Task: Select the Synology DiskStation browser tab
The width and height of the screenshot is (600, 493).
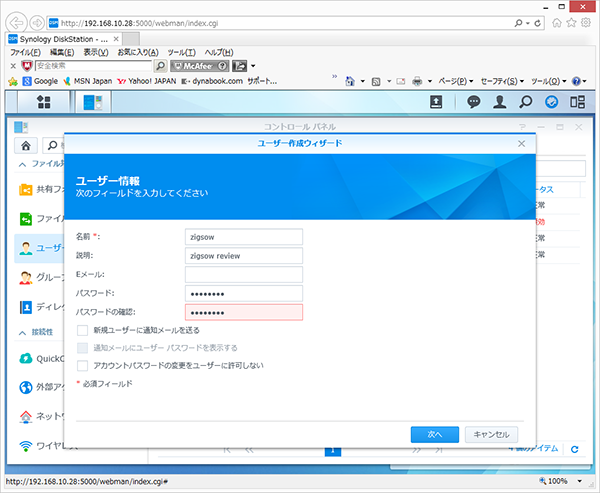Action: pyautogui.click(x=64, y=39)
